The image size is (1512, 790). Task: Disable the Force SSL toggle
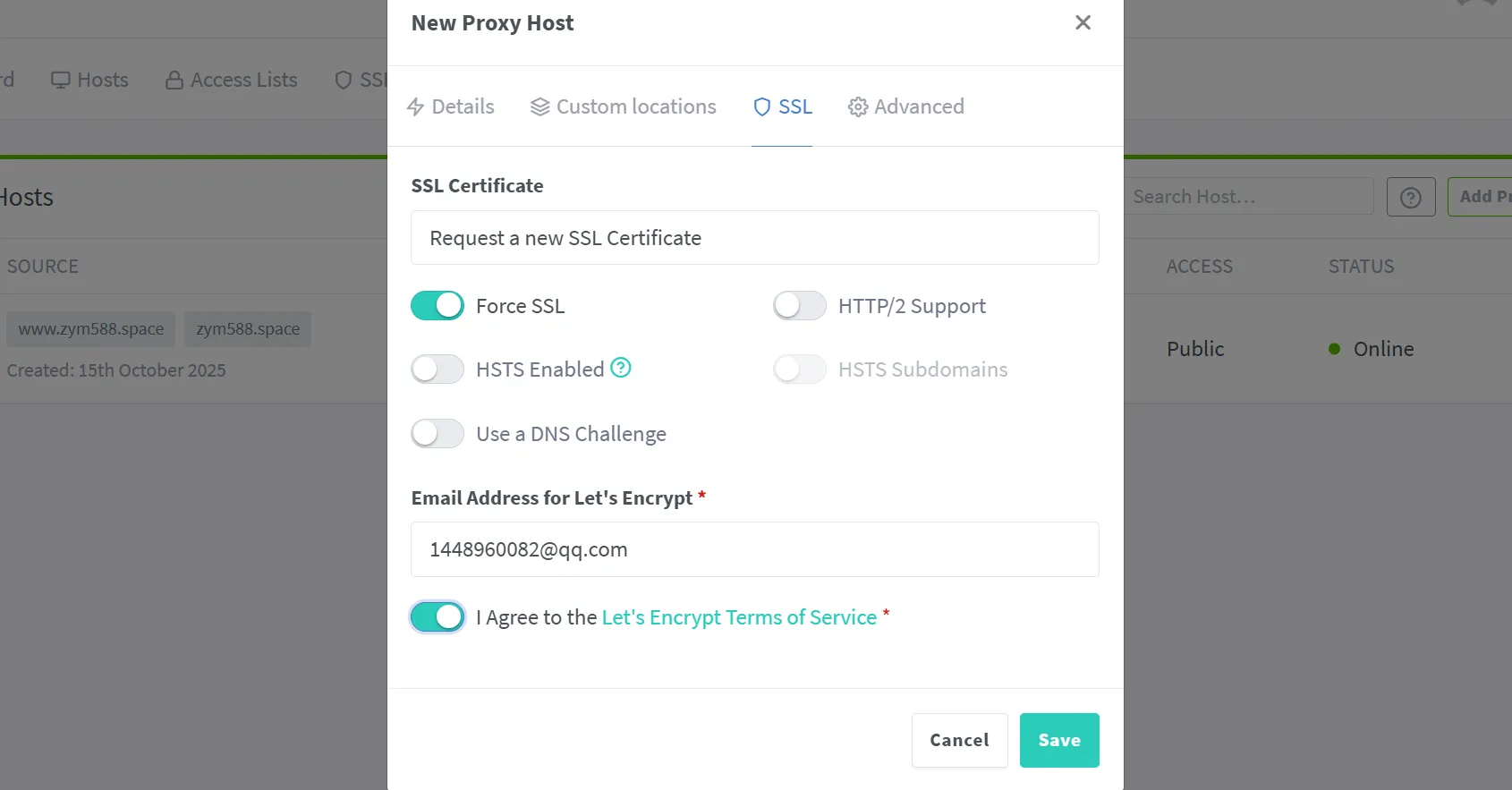click(437, 306)
